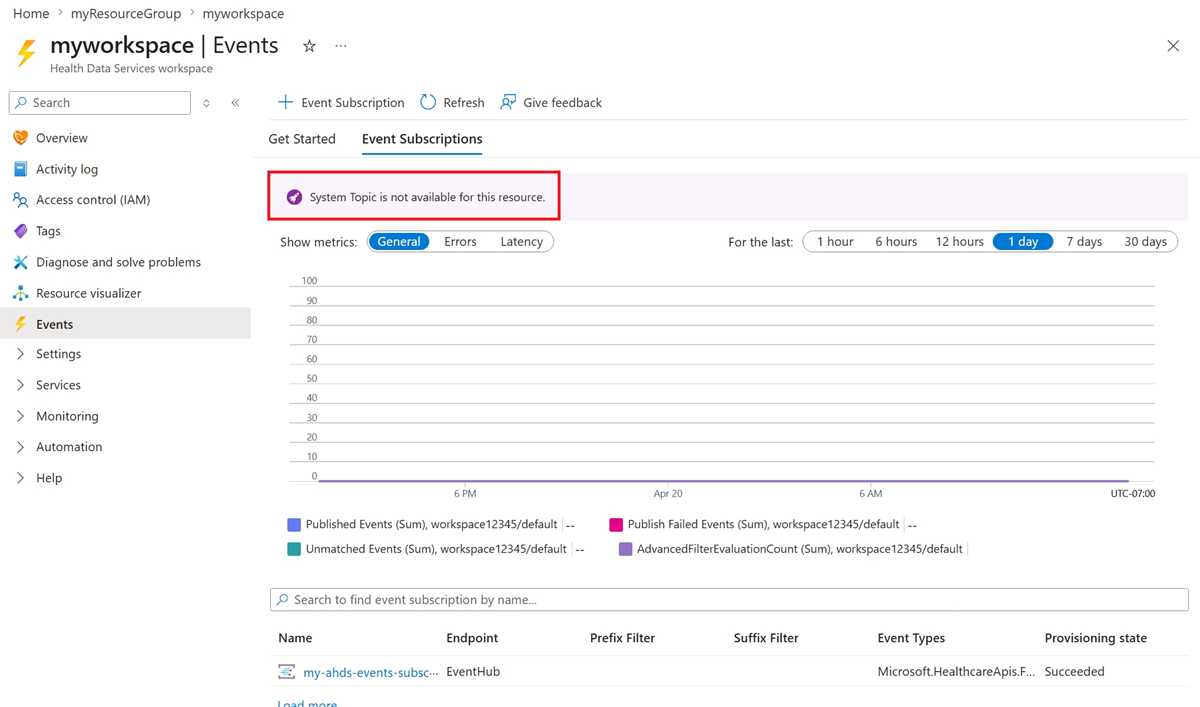Toggle Unmatched Events teal legend swatch
The width and height of the screenshot is (1200, 707).
click(294, 549)
